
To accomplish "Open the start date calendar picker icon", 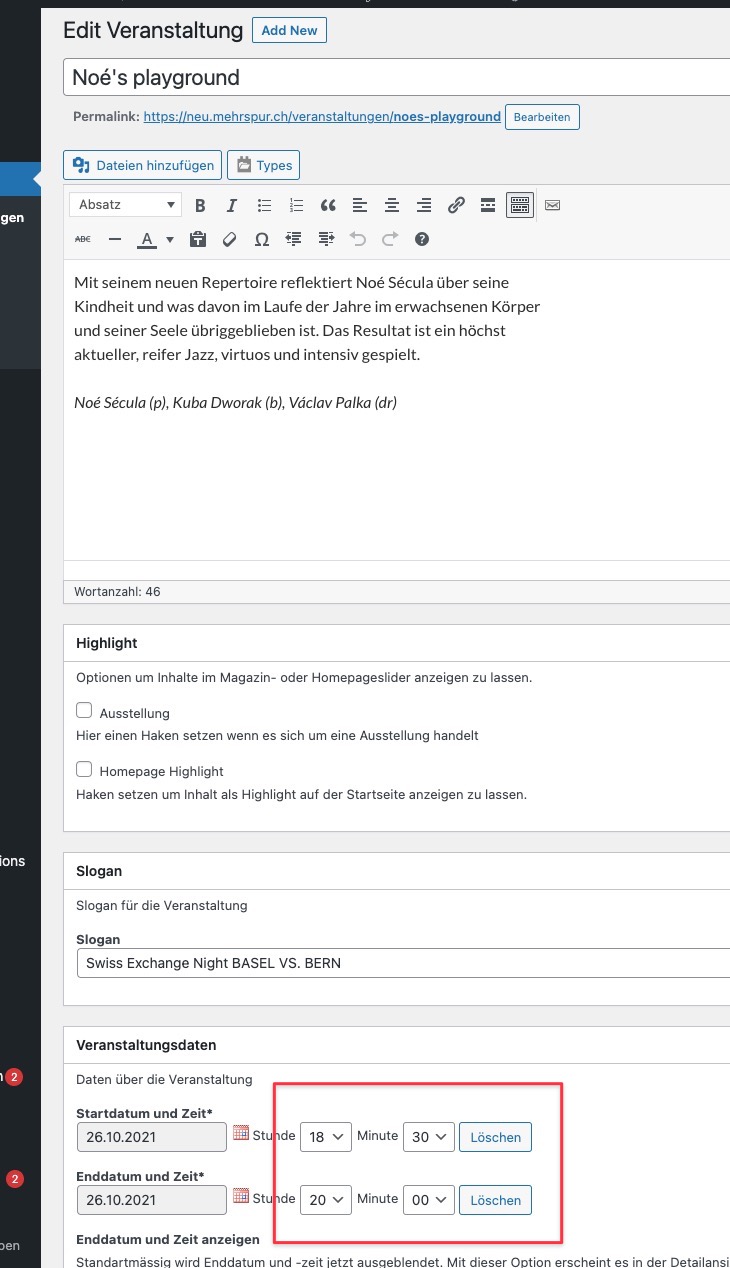I will click(x=240, y=1134).
